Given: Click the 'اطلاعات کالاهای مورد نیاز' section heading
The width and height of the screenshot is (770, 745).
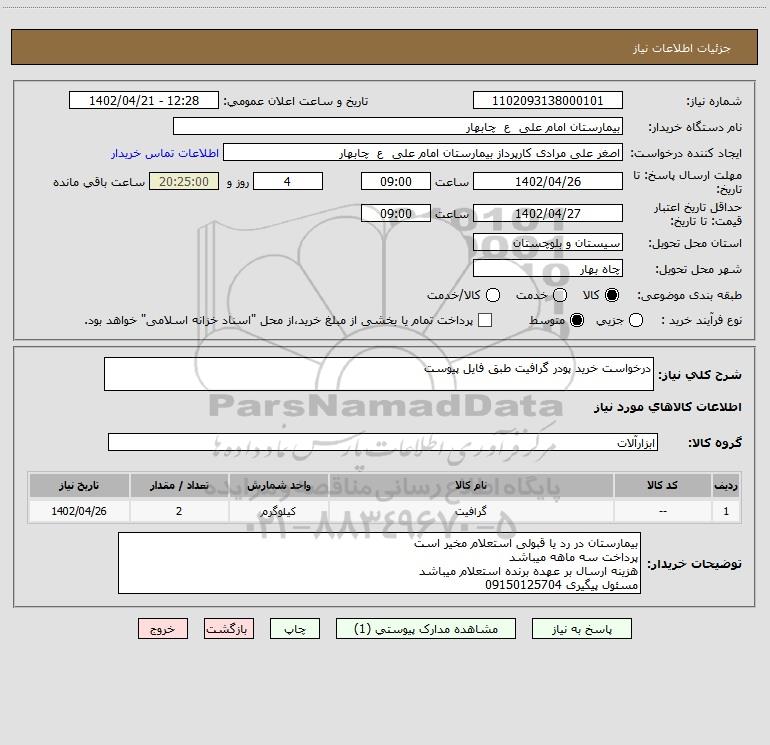Looking at the screenshot, I should tap(667, 407).
